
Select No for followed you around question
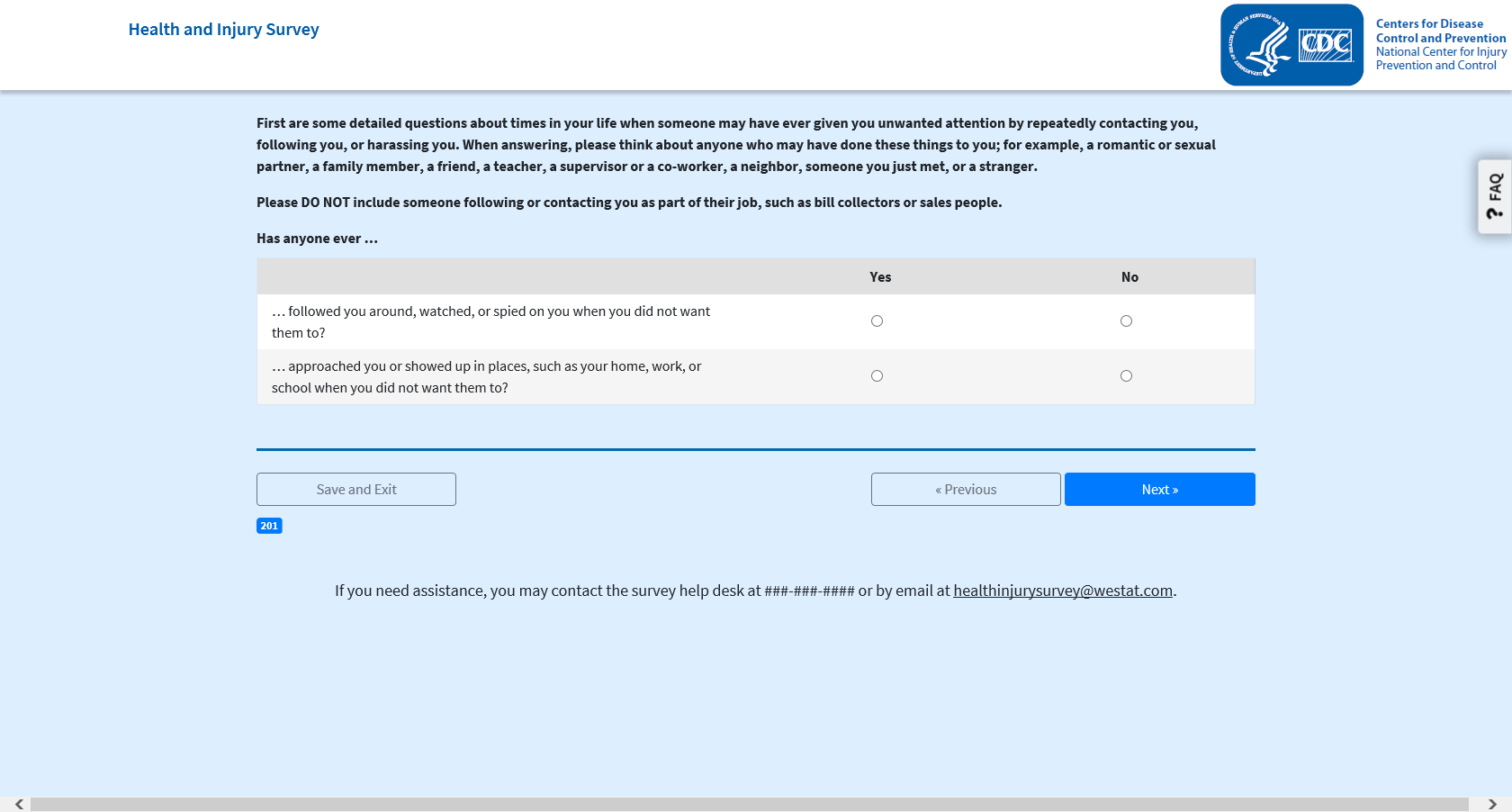(1126, 321)
